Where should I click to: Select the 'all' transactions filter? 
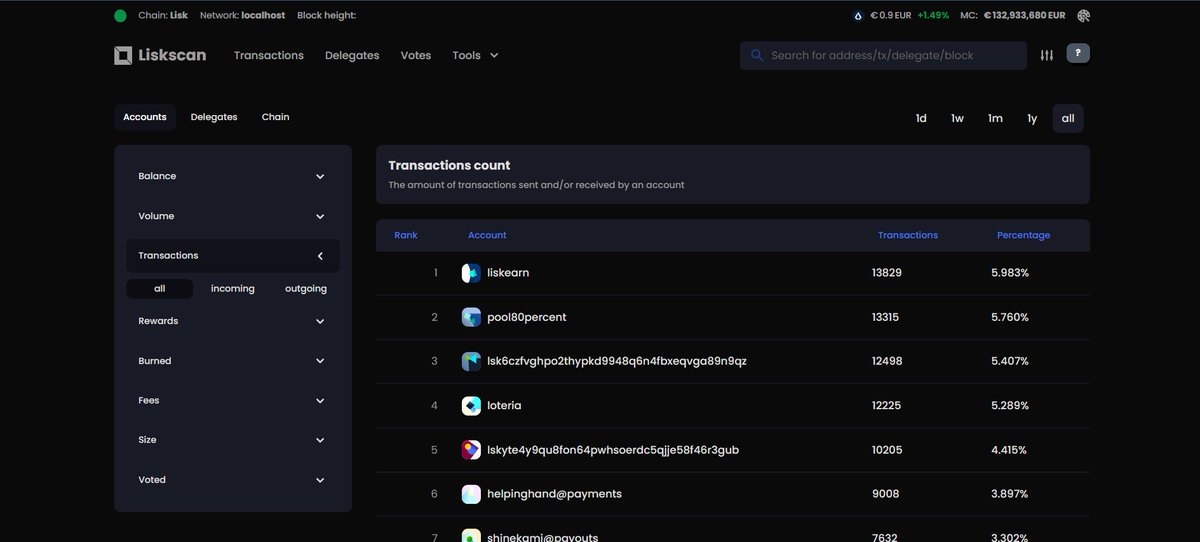[x=160, y=289]
